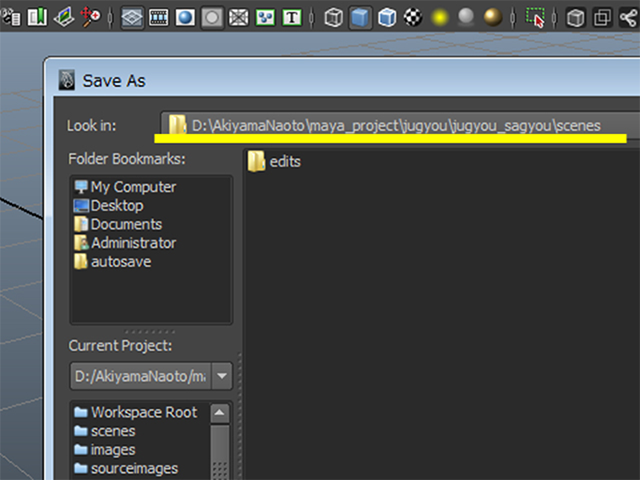Open Administrator bookmark
Screen dimensions: 640x480
click(x=125, y=243)
